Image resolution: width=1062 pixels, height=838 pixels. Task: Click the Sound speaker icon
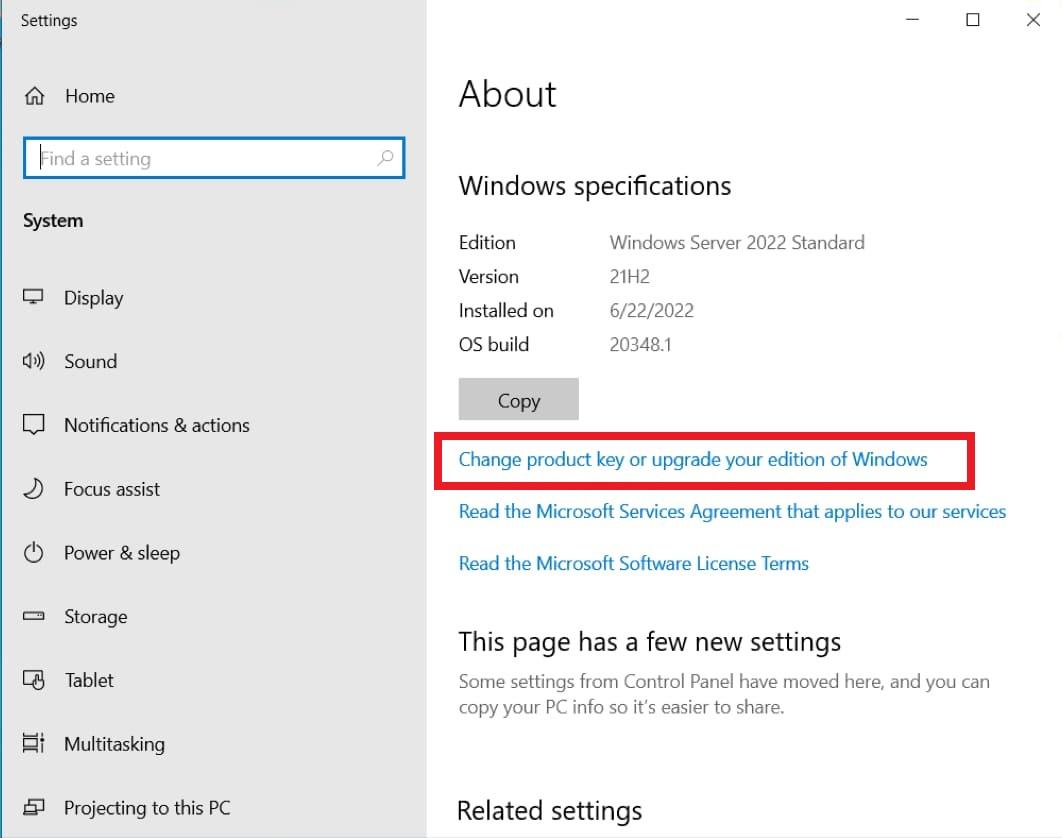pos(34,362)
